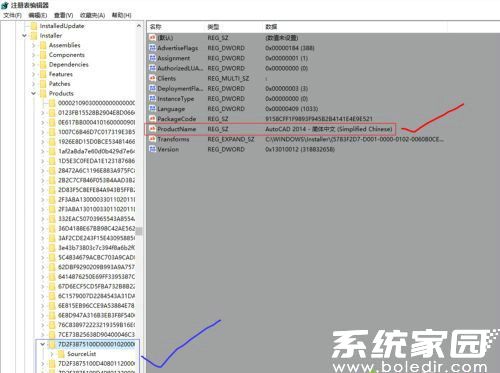Viewport: 500px width, 373px height.
Task: Click the tree pane scrollbar thumb
Action: click(139, 231)
